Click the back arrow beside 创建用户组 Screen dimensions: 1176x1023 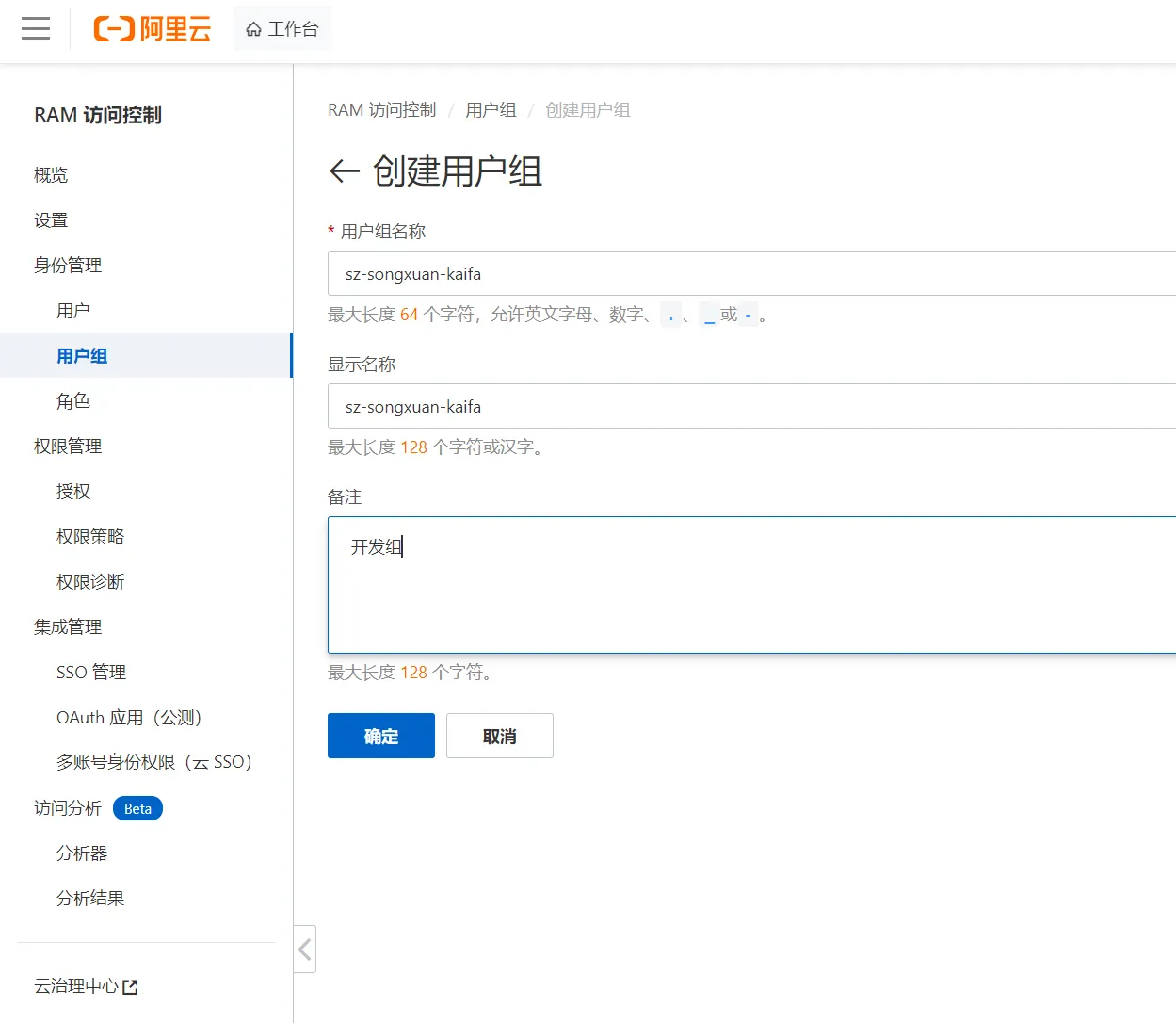pos(344,171)
